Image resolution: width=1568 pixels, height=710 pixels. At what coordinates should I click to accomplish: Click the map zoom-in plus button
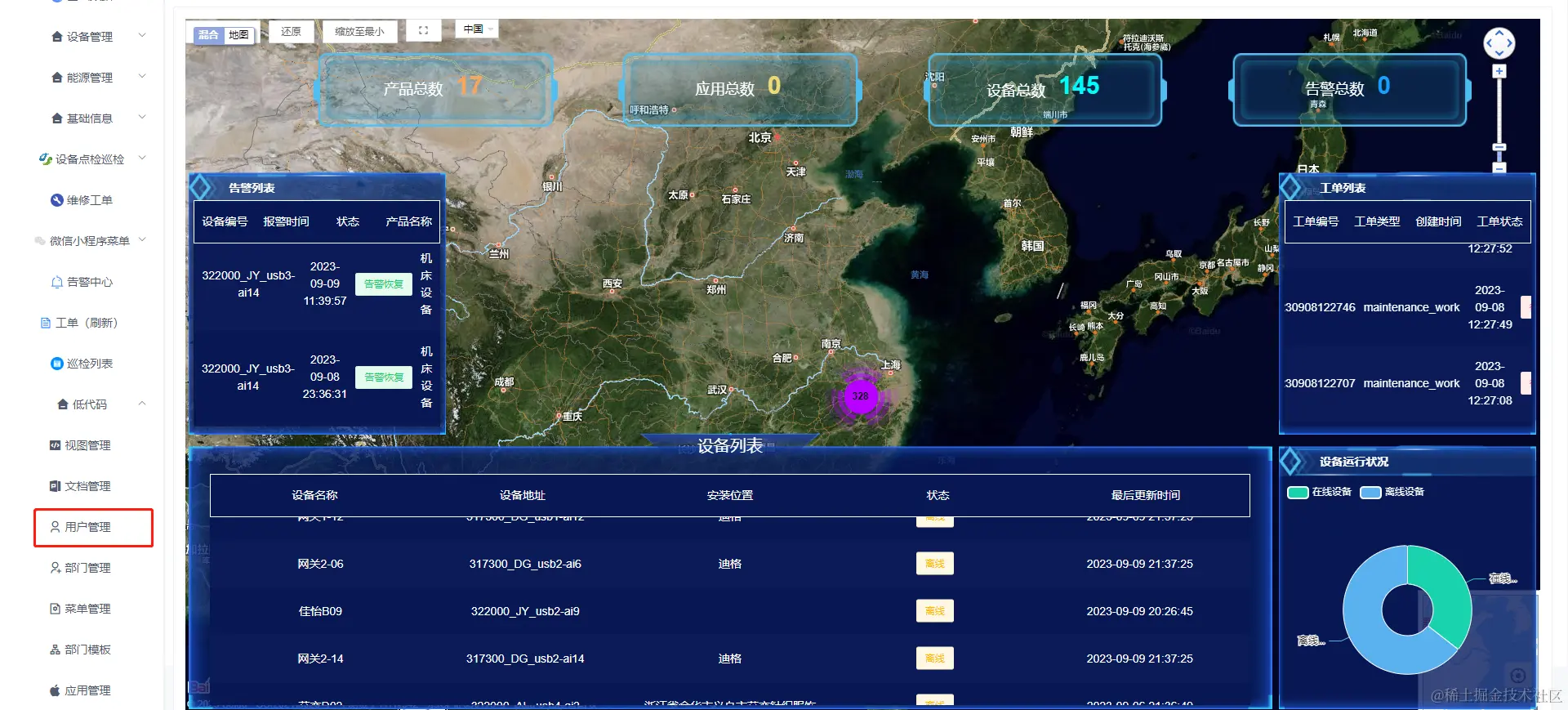click(1499, 71)
